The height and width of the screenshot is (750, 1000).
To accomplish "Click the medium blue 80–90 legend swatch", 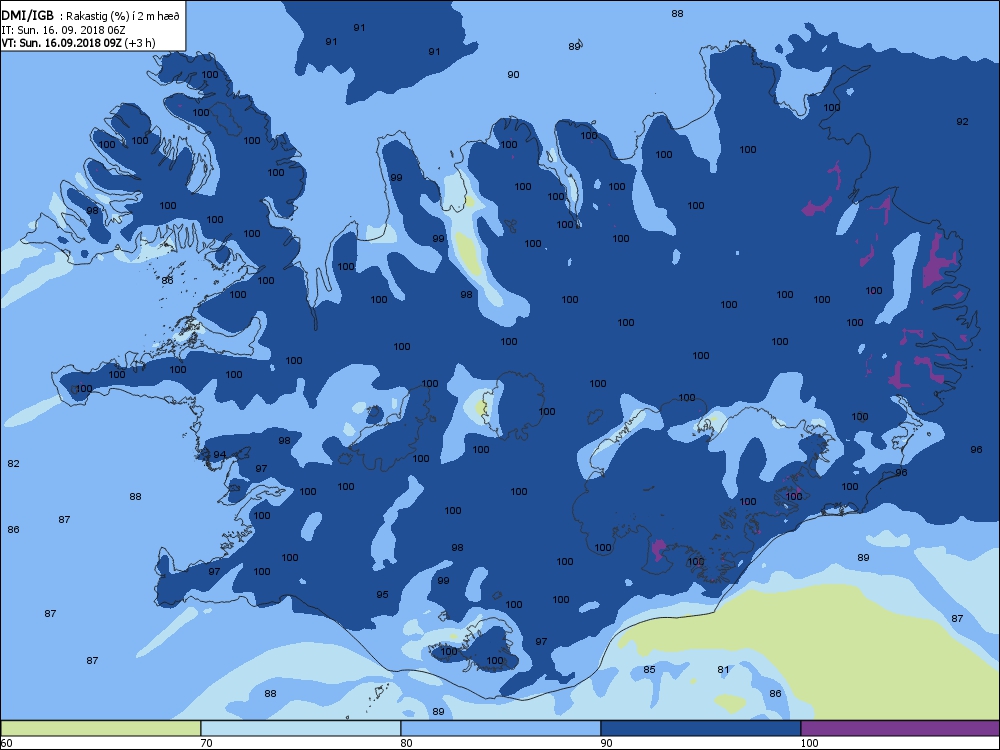I will (501, 728).
